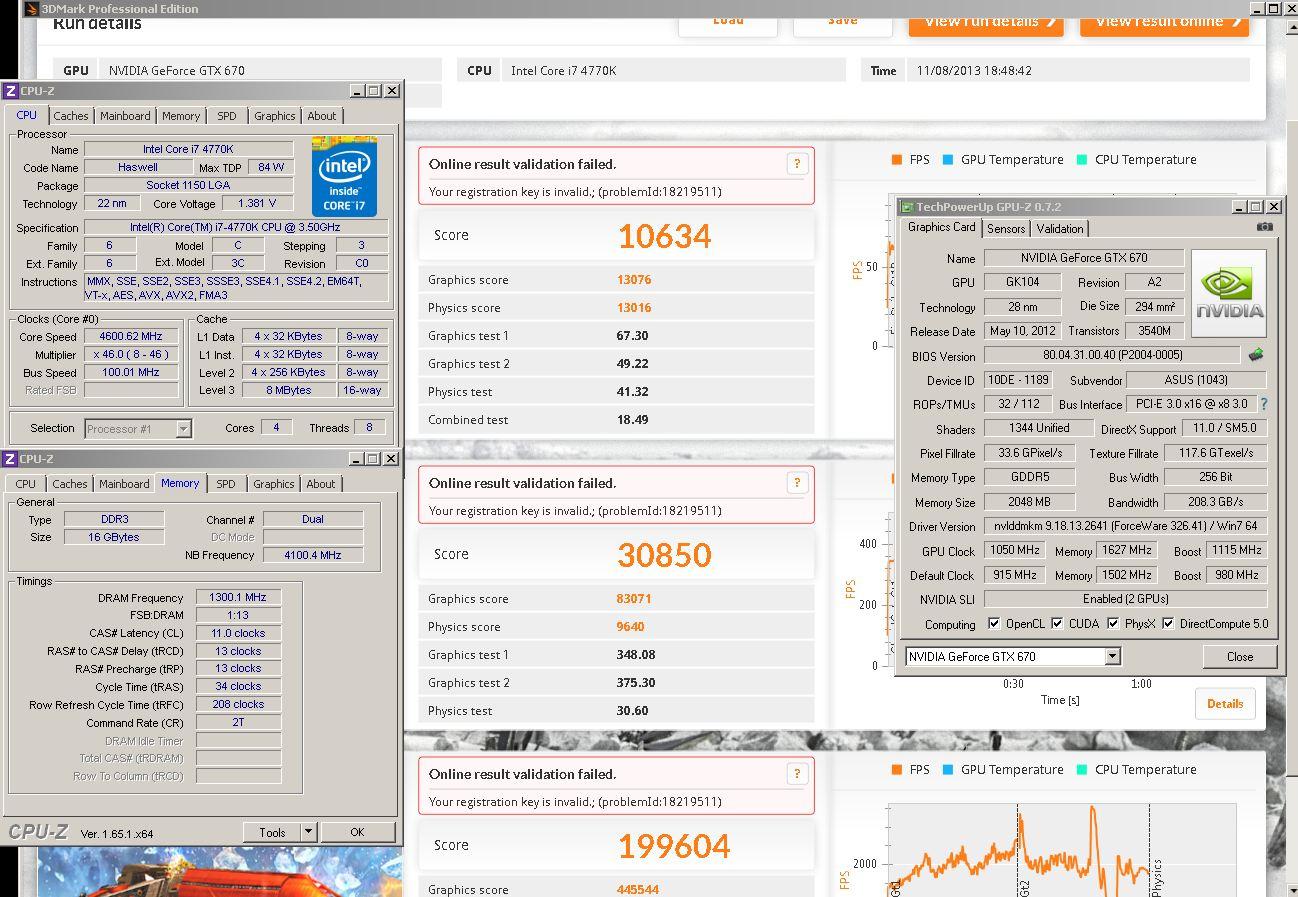Click the NVIDIA logo in GPU-Z

pyautogui.click(x=1229, y=293)
